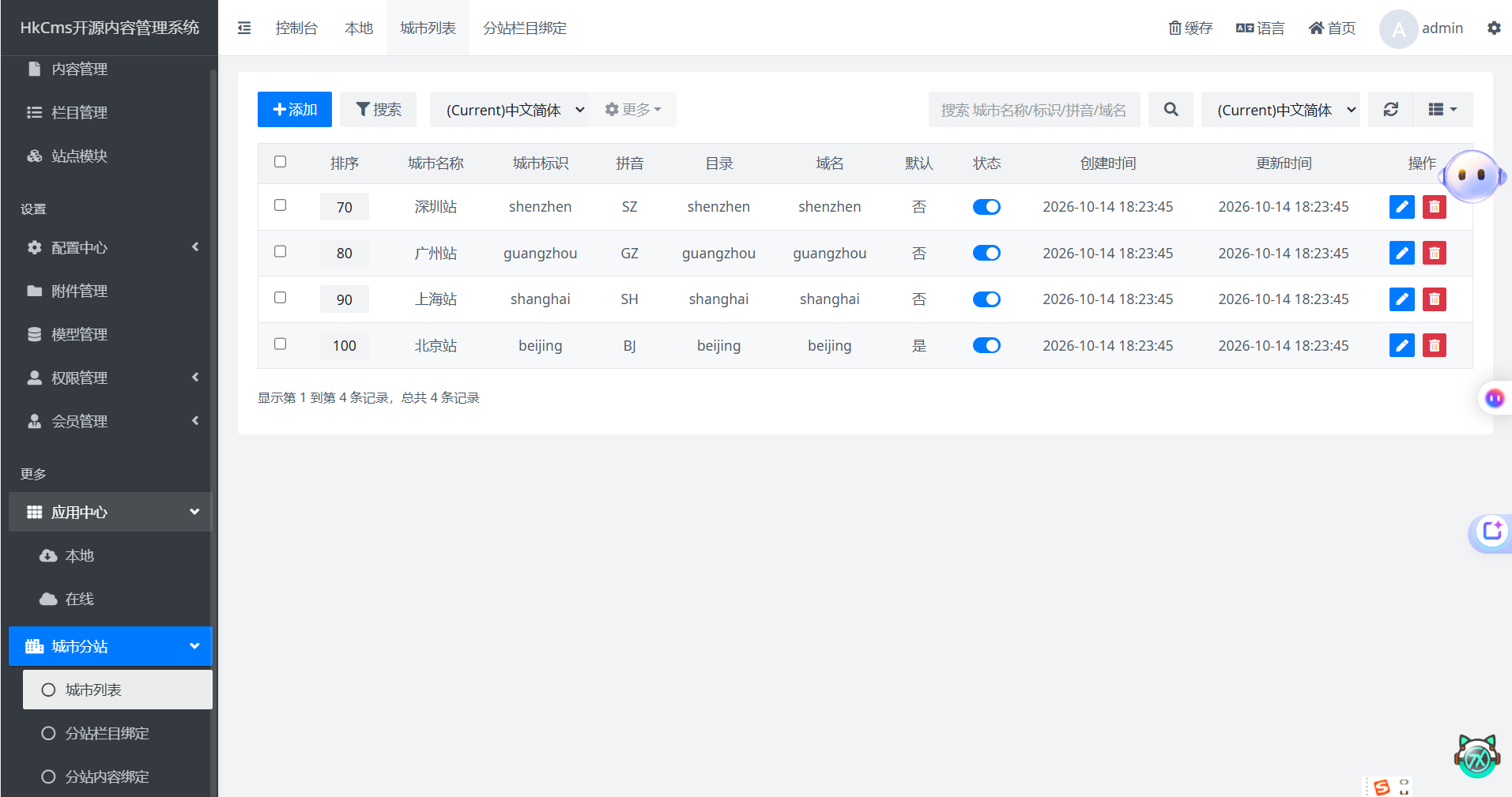Check the checkbox for the 深圳站 row
The height and width of the screenshot is (797, 1512).
click(x=280, y=205)
